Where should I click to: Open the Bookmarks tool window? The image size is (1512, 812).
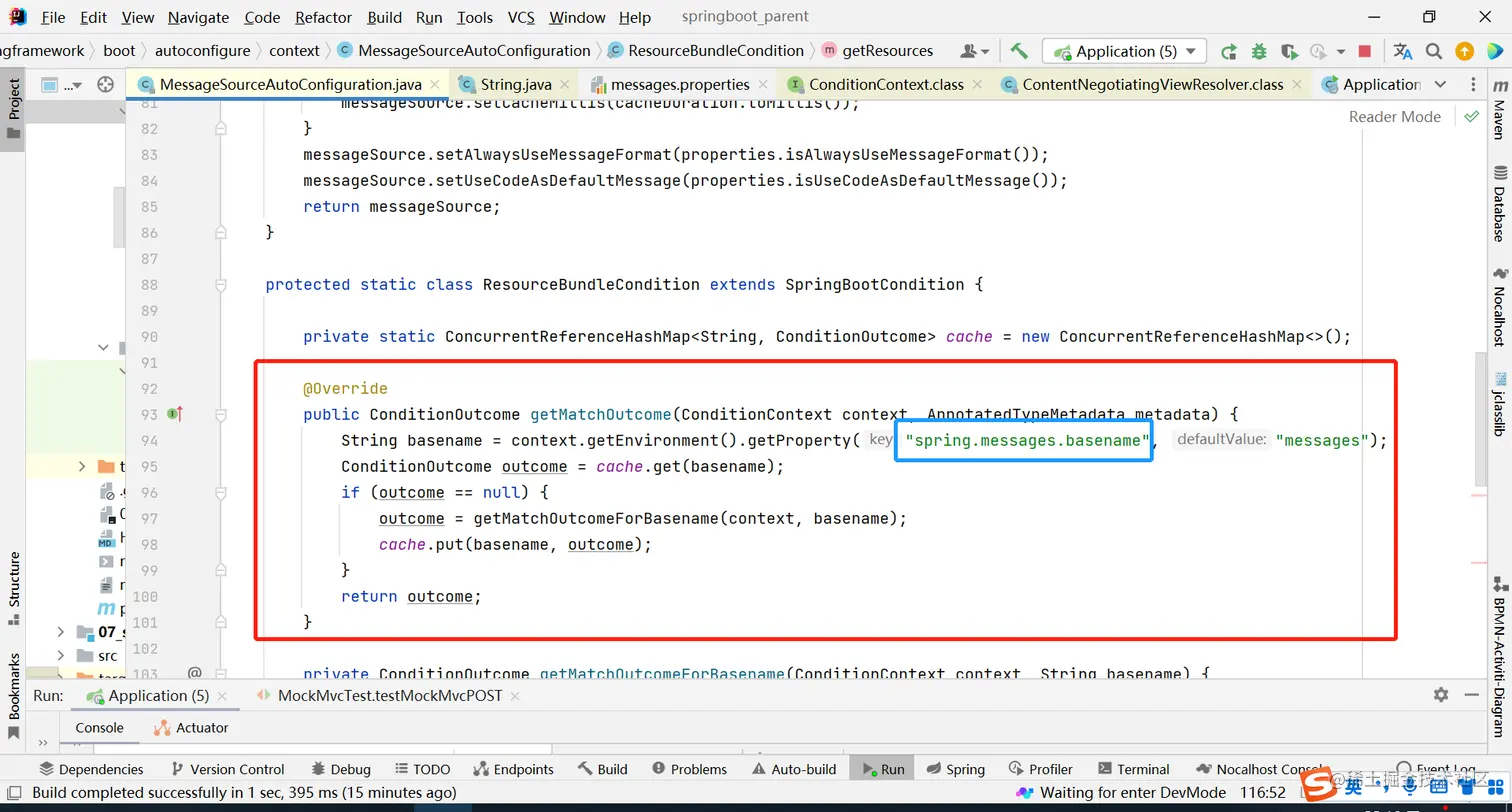tap(14, 695)
